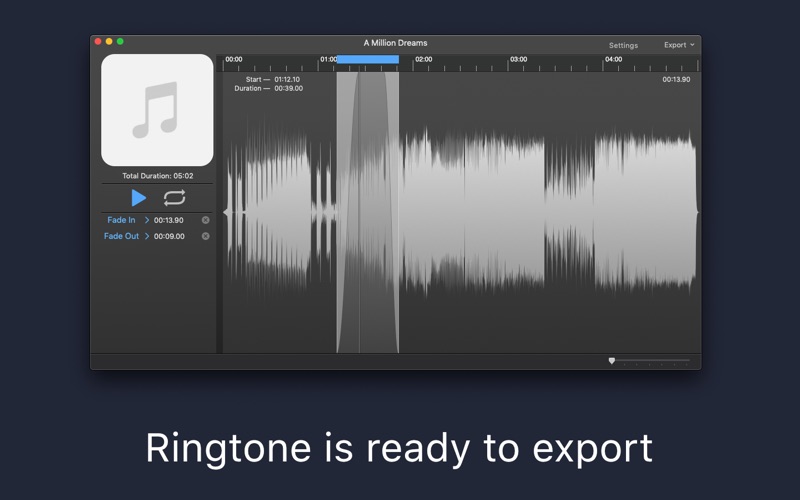Viewport: 800px width, 500px height.
Task: Close the window with the red button
Action: click(98, 41)
